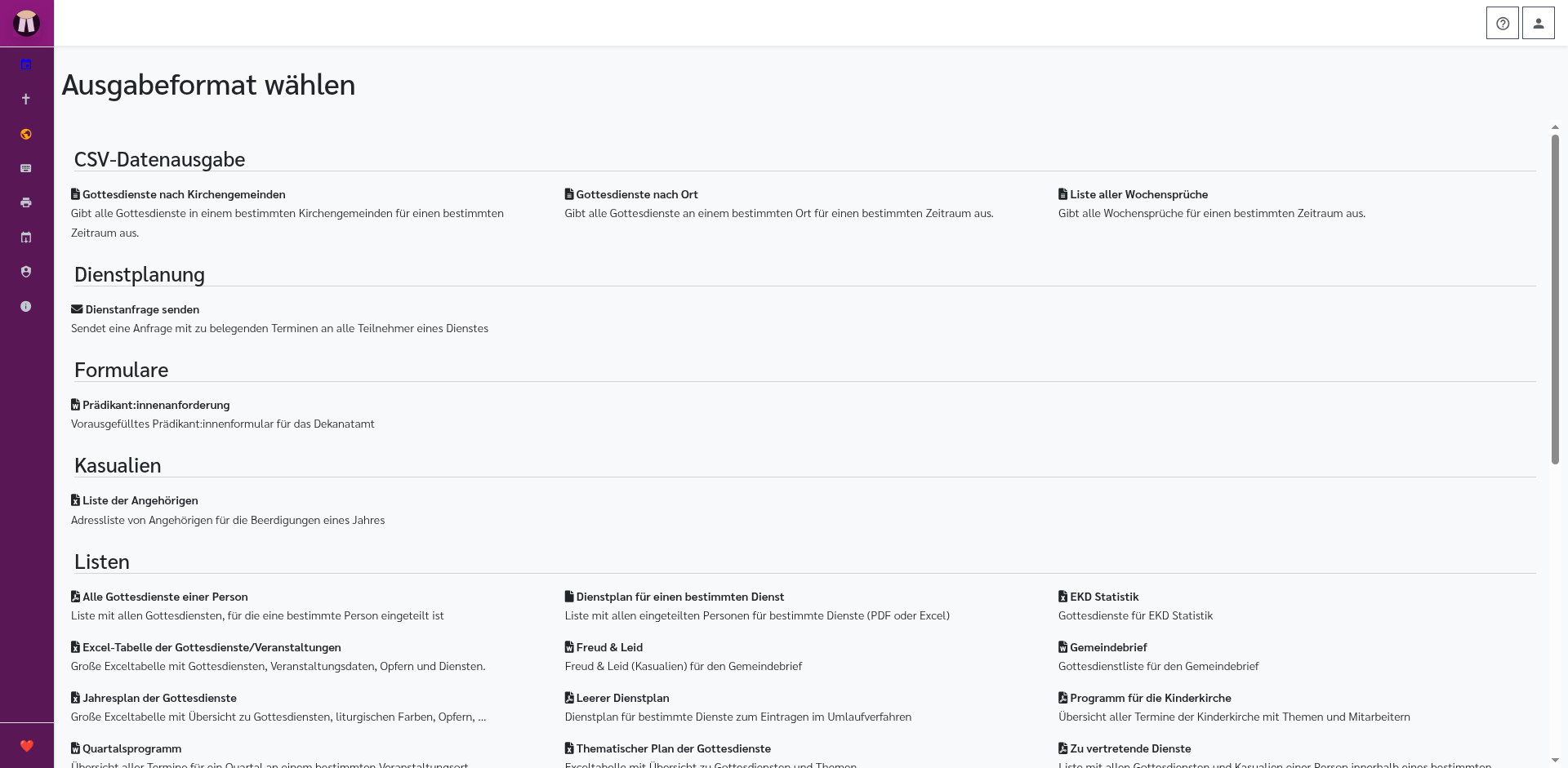This screenshot has height=768, width=1568.
Task: Open Gottesdienste nach Kirchengemeinden CSV export
Action: [184, 194]
